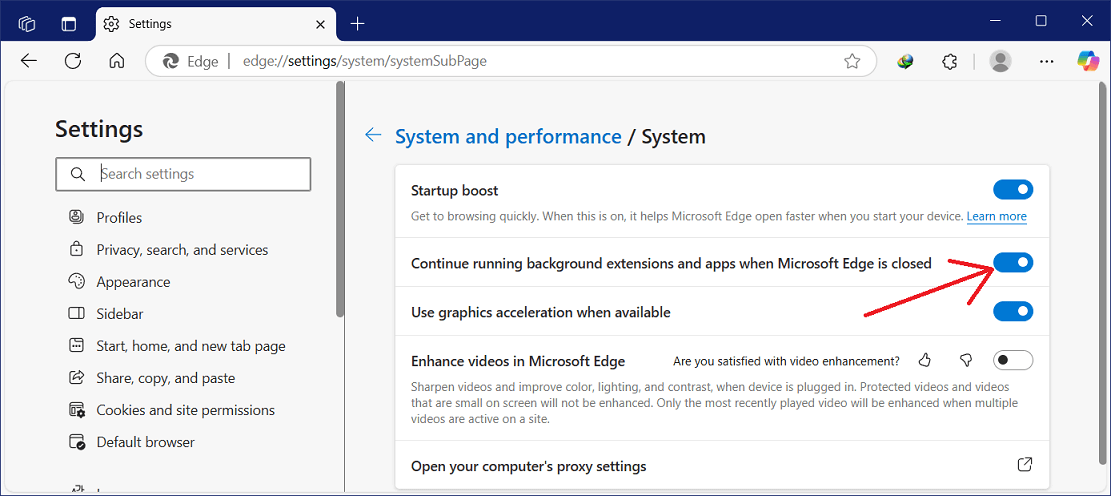This screenshot has height=496, width=1111.
Task: Open the tab actions menu icon
Action: point(69,23)
